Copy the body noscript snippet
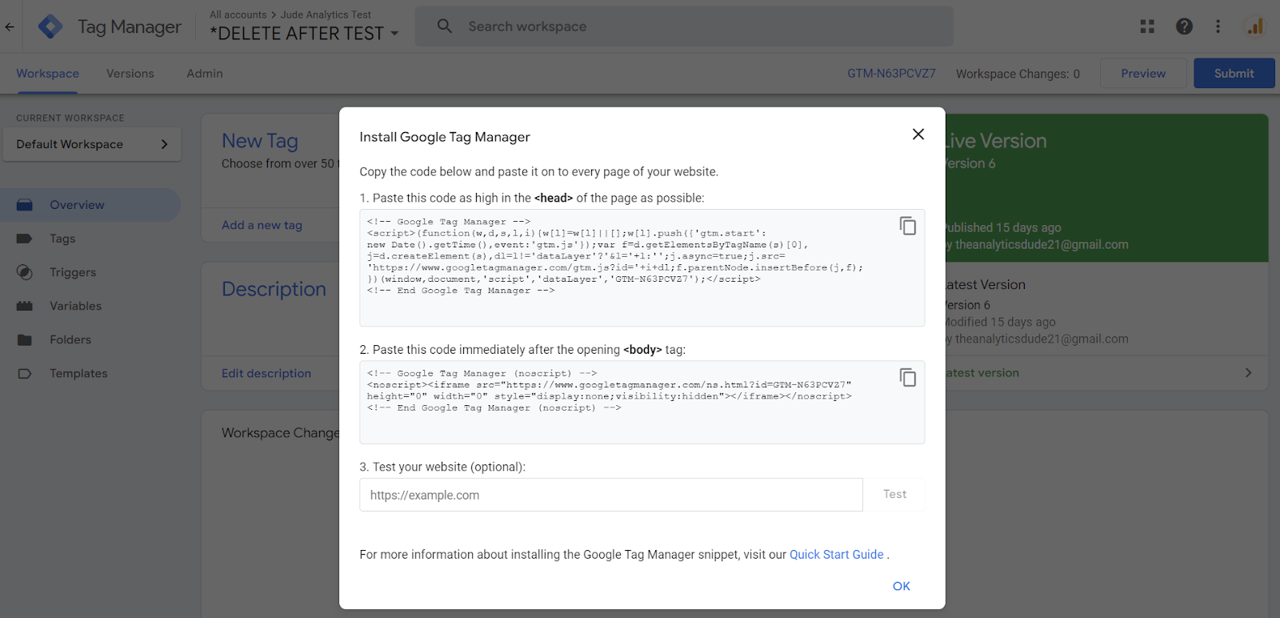This screenshot has height=618, width=1280. [907, 377]
